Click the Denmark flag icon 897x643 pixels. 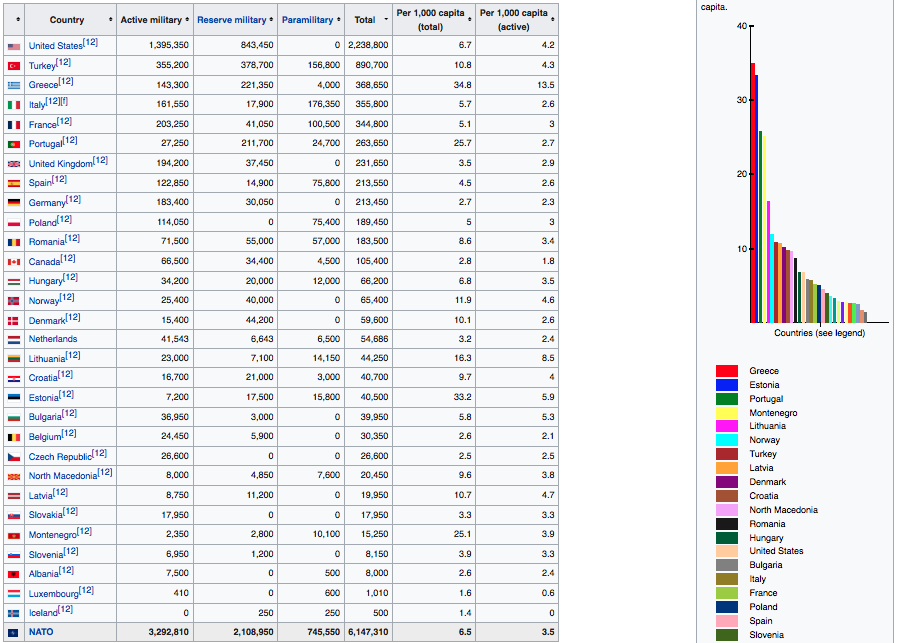pos(14,321)
